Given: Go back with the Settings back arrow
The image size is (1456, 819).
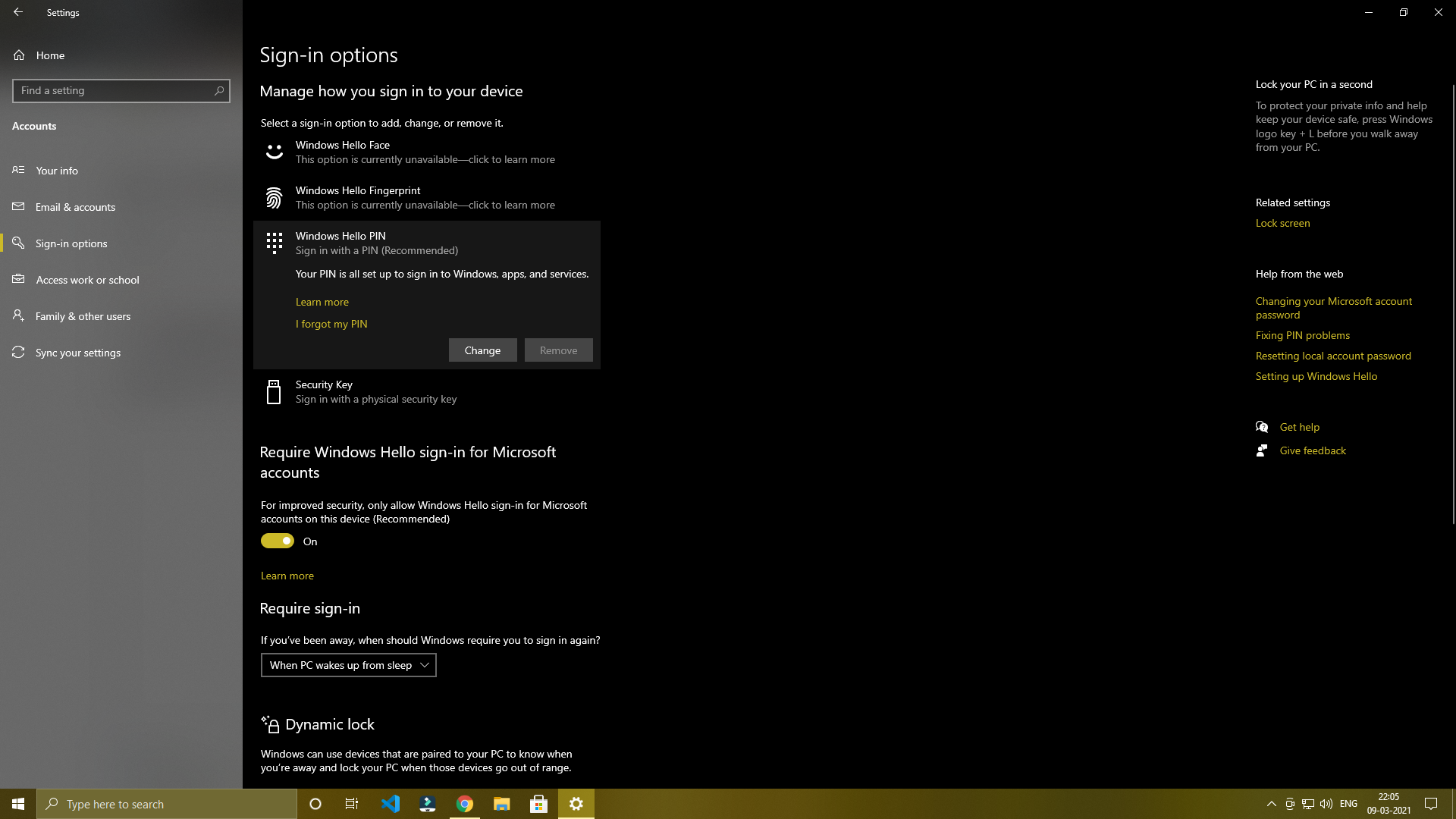Looking at the screenshot, I should point(18,12).
